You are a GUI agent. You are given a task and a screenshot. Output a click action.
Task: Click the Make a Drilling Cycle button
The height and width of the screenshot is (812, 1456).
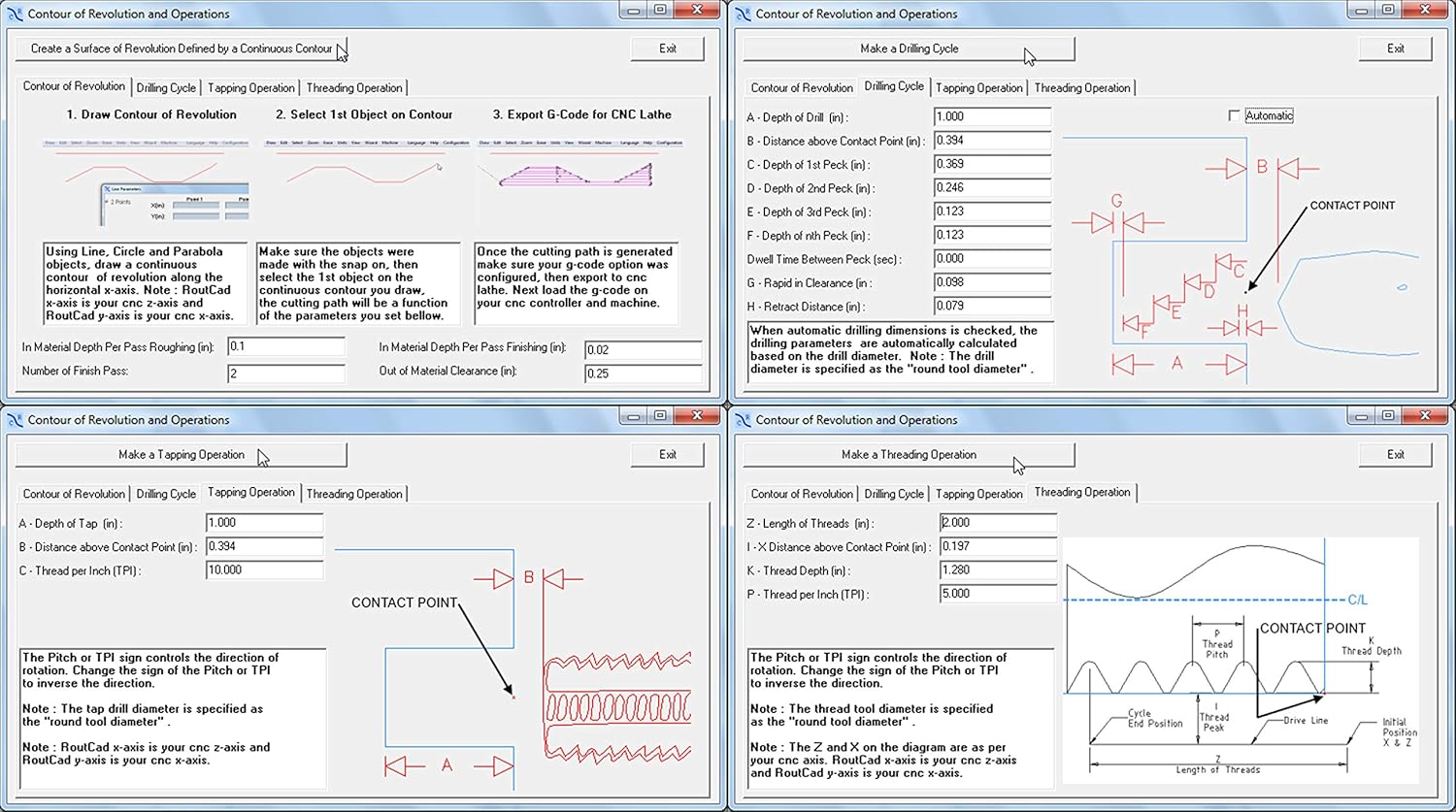909,49
